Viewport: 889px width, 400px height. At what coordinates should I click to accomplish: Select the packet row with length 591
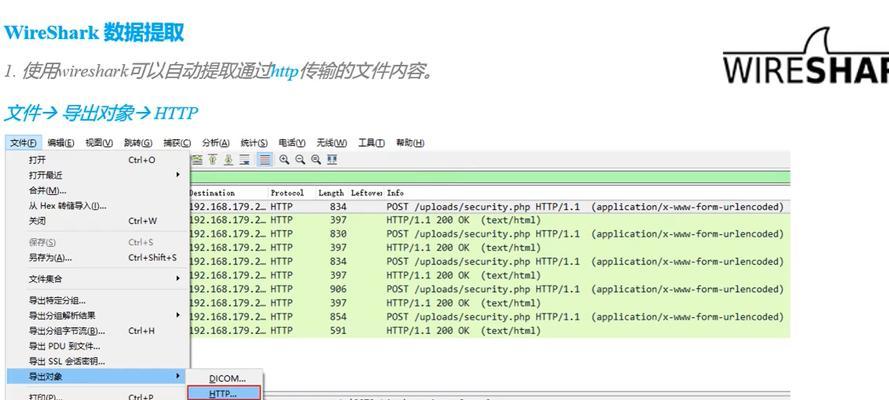[x=489, y=330]
